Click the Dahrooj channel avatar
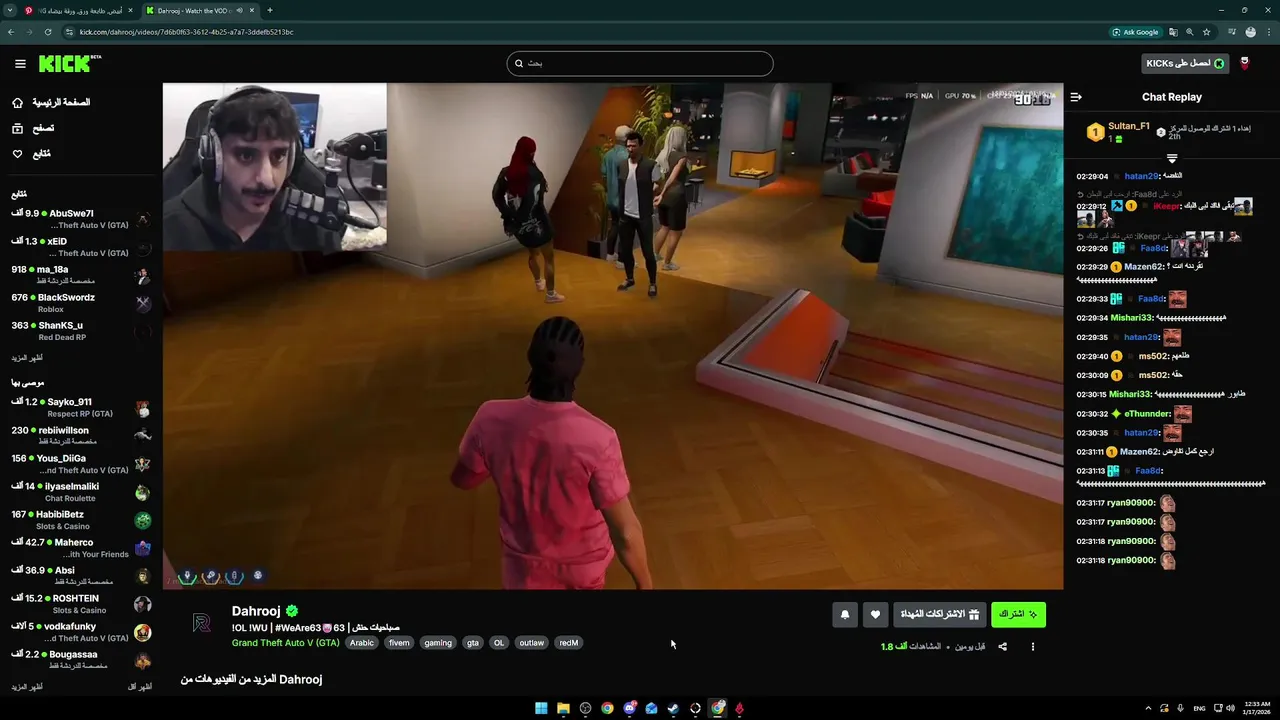 click(x=202, y=623)
